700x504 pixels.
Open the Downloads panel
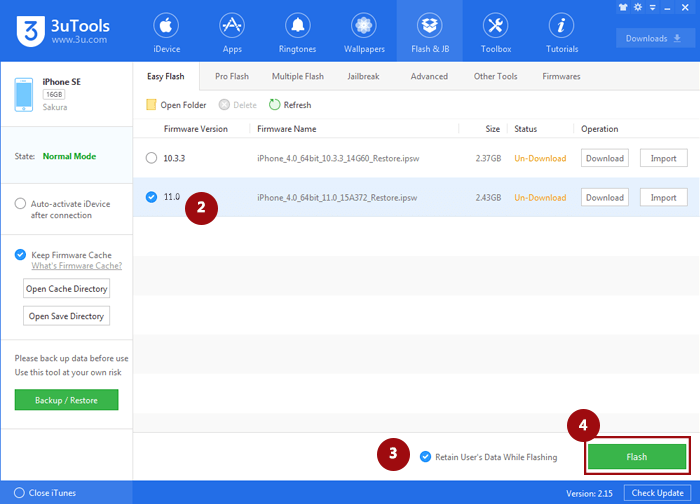654,39
